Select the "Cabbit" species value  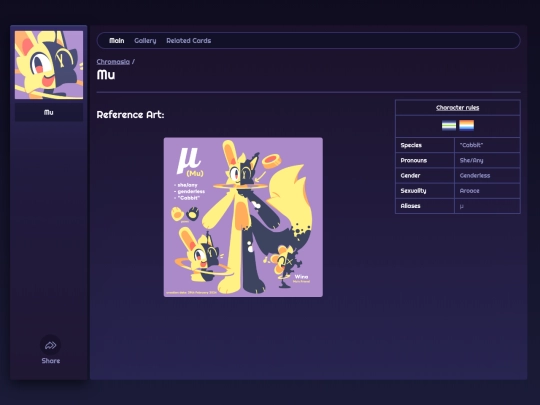(x=471, y=145)
